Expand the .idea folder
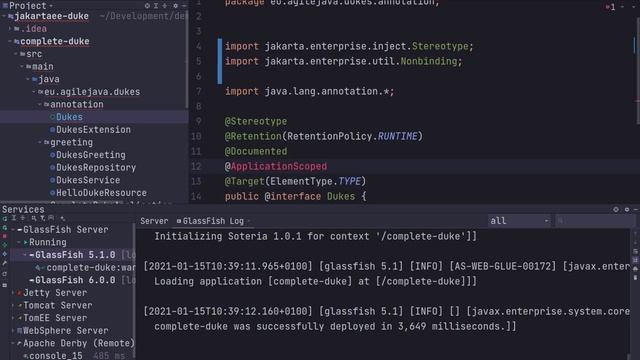The height and width of the screenshot is (360, 640). click(10, 29)
